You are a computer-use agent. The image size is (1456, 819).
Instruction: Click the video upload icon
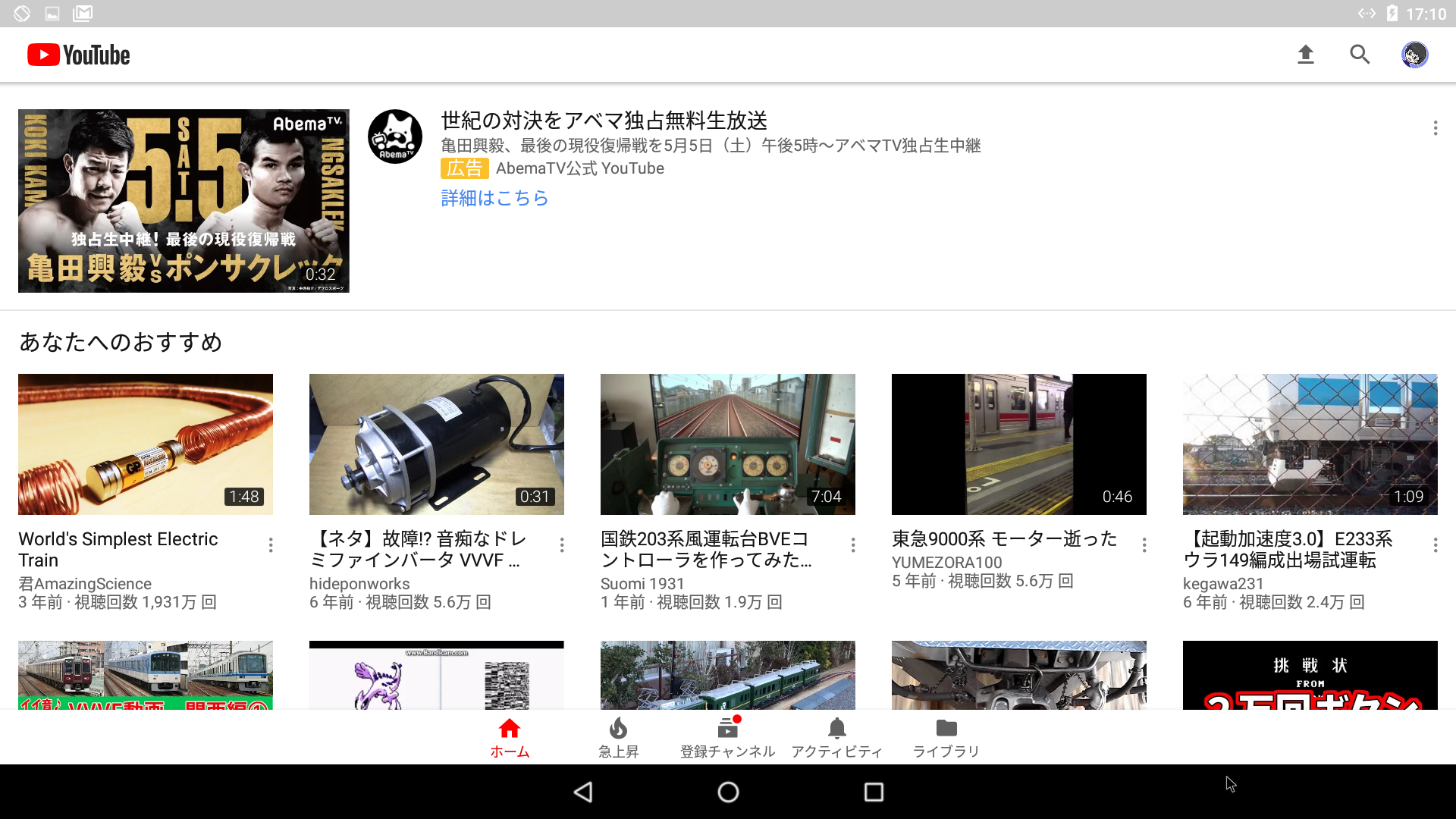tap(1306, 55)
